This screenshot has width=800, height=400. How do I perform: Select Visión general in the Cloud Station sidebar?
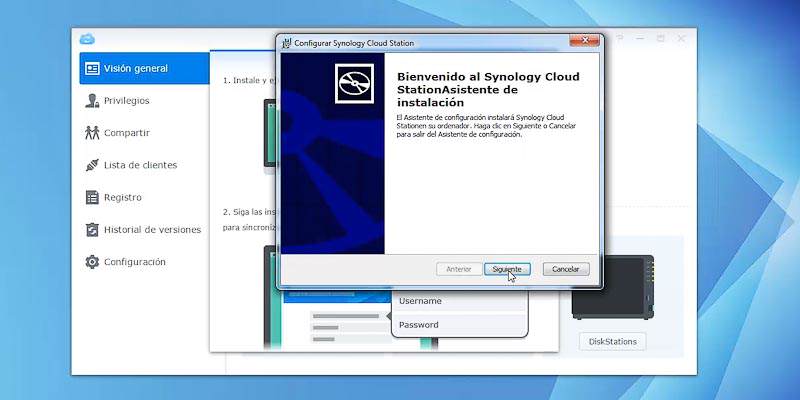tap(144, 68)
